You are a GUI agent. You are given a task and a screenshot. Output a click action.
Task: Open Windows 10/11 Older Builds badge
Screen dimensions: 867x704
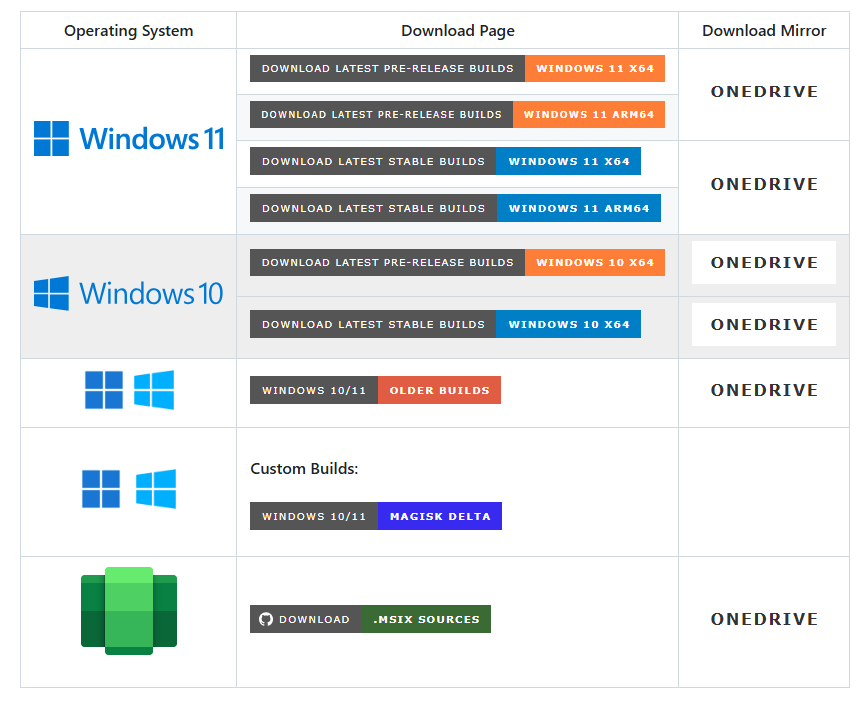[375, 390]
